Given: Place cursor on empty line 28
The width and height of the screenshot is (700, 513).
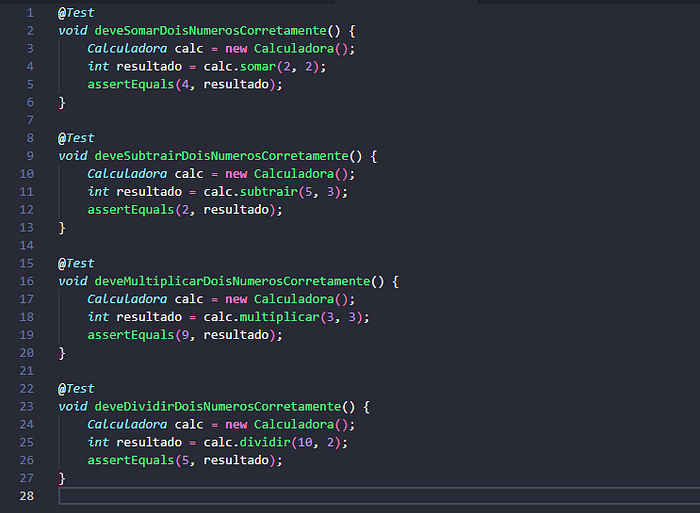Looking at the screenshot, I should coord(379,496).
